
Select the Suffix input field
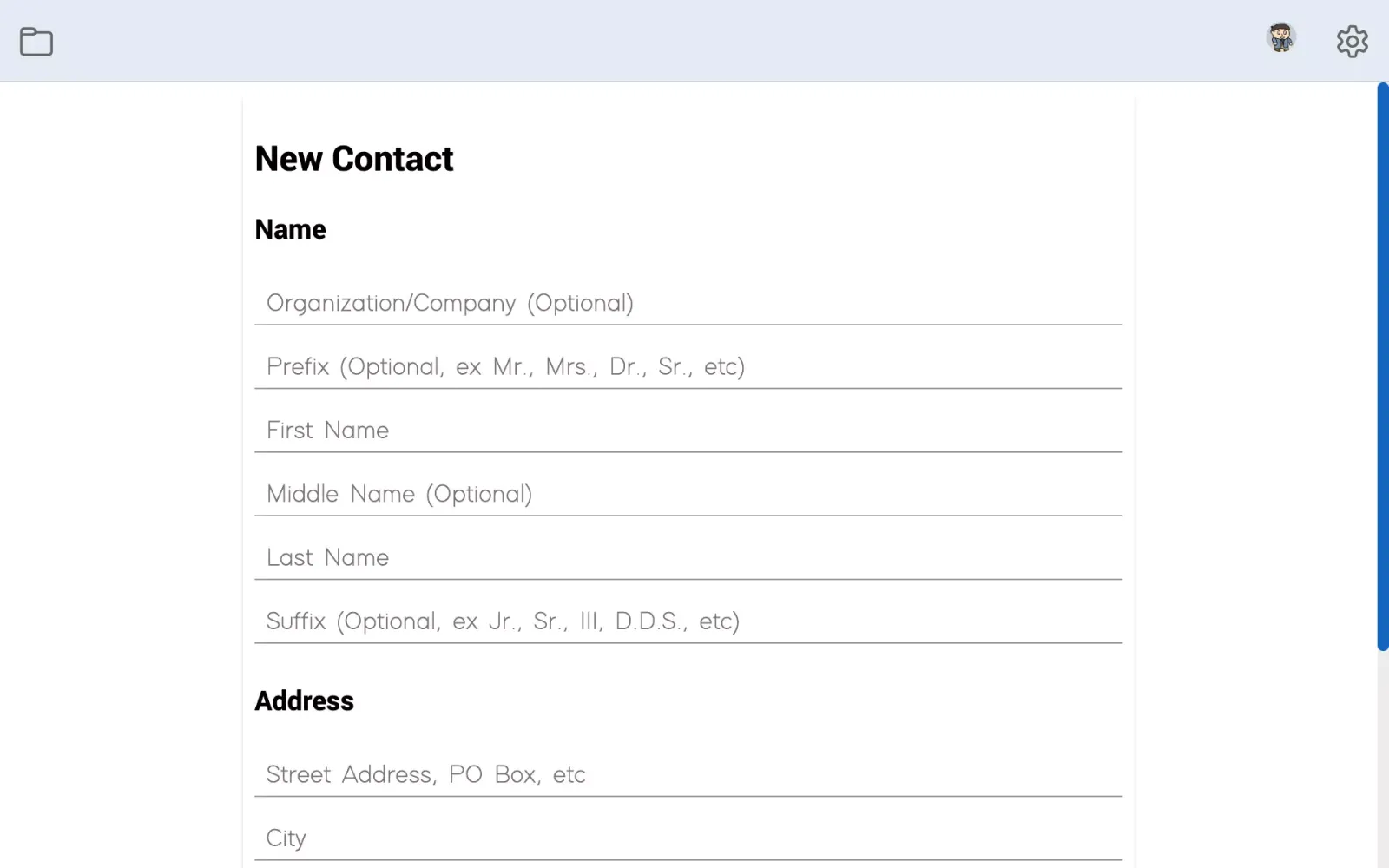click(688, 621)
